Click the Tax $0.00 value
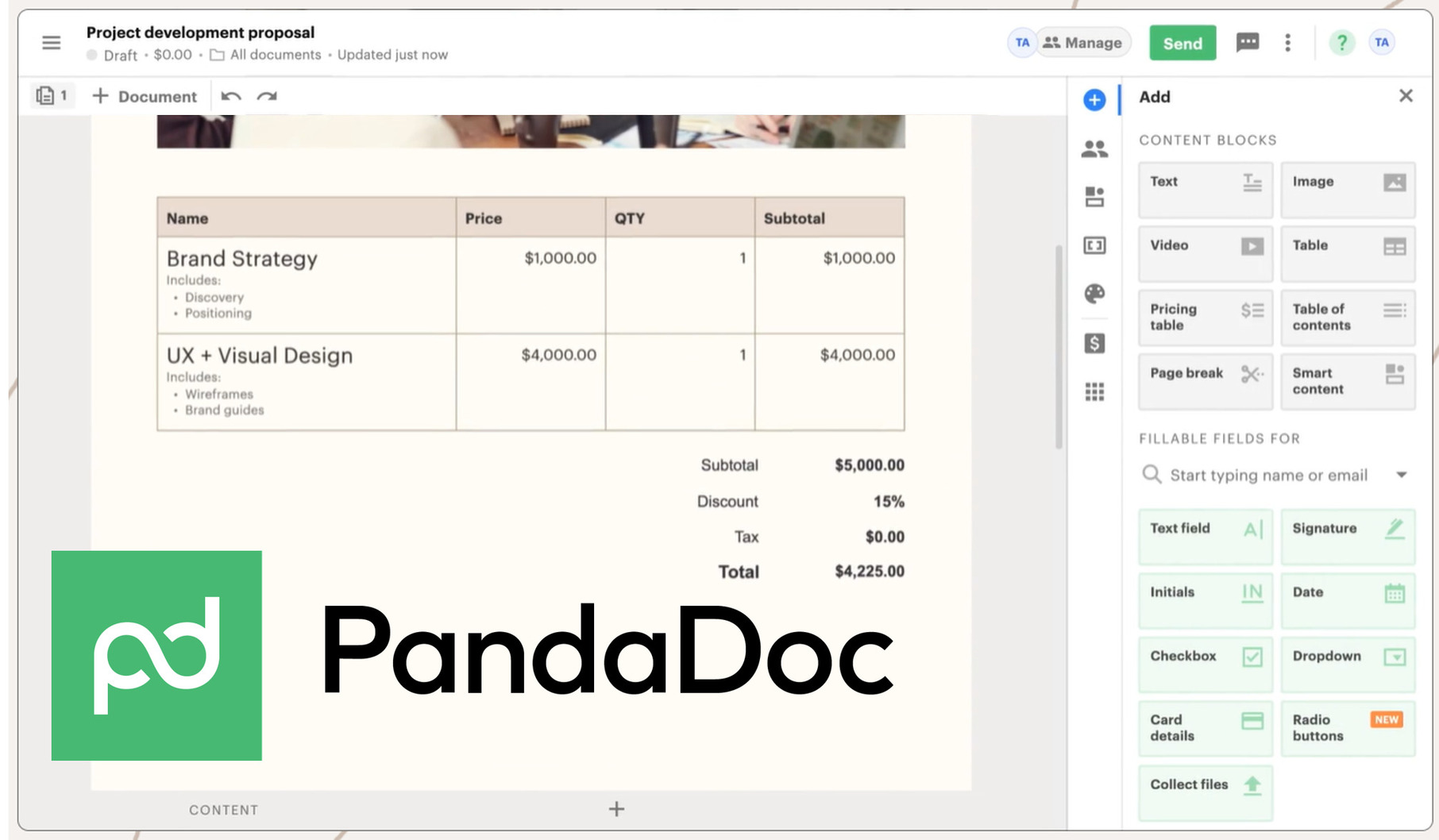This screenshot has width=1439, height=840. (x=885, y=538)
